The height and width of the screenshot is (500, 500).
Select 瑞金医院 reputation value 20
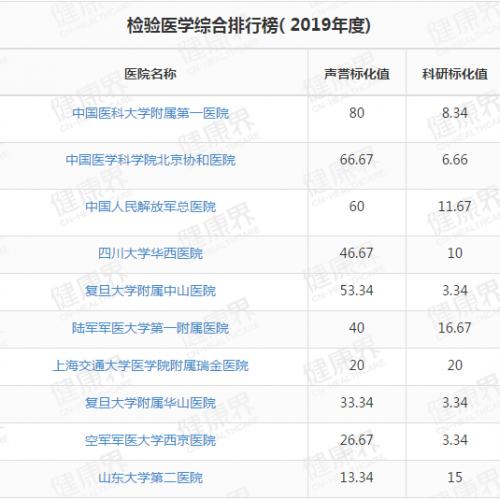[x=357, y=365]
